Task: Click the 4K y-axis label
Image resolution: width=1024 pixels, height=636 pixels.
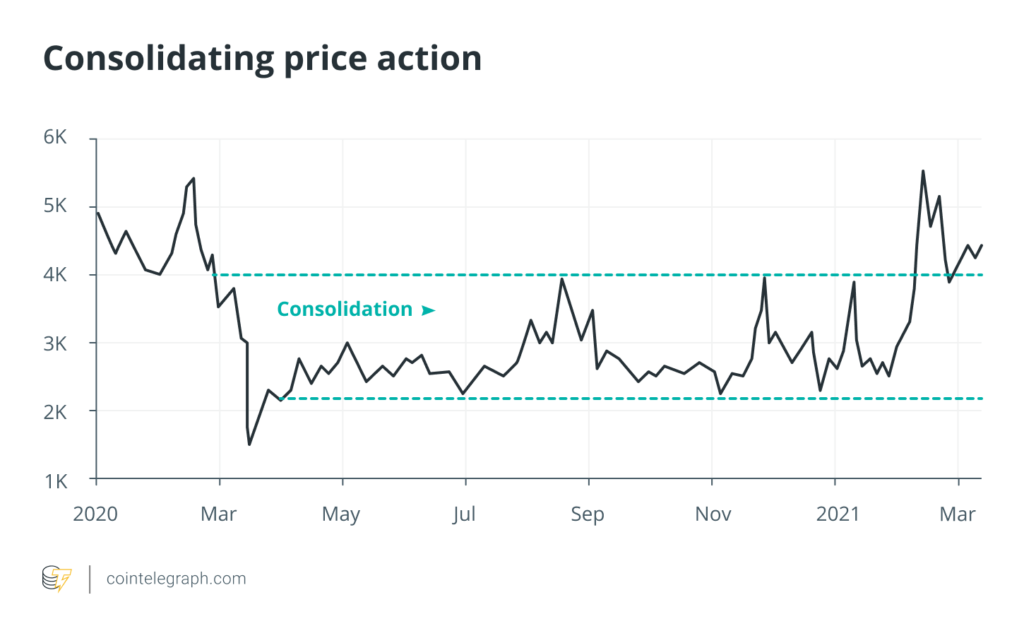Action: coord(54,275)
